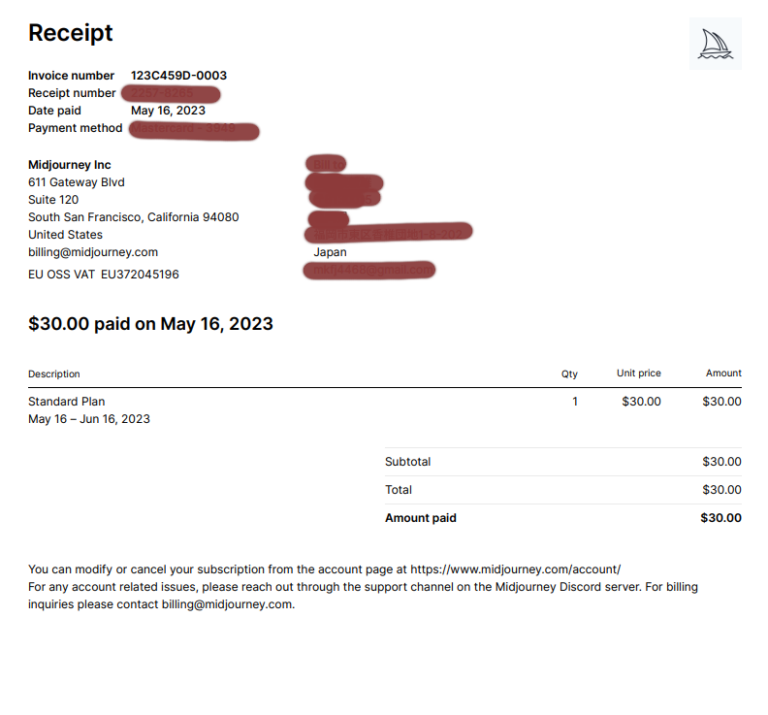Click the Description column header
Viewport: 768px width, 715px height.
(54, 374)
